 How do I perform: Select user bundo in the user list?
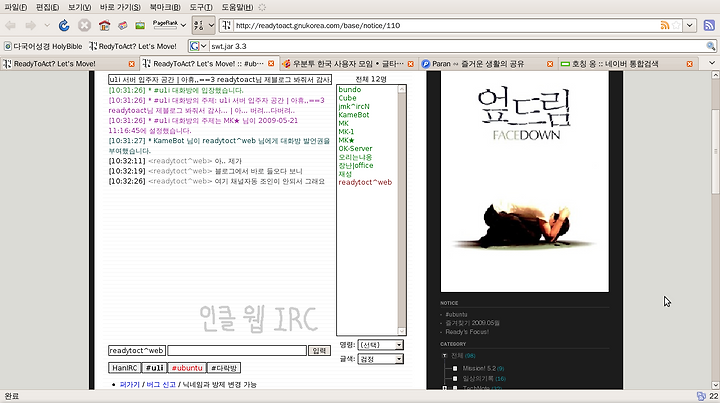(x=350, y=90)
